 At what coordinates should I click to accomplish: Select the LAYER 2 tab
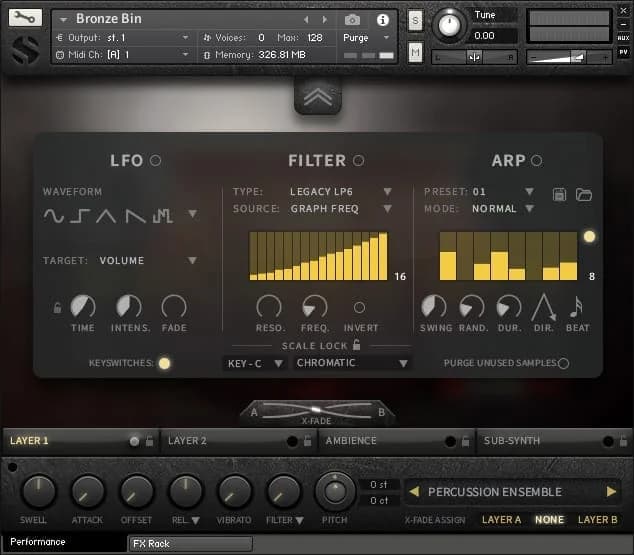pos(188,440)
